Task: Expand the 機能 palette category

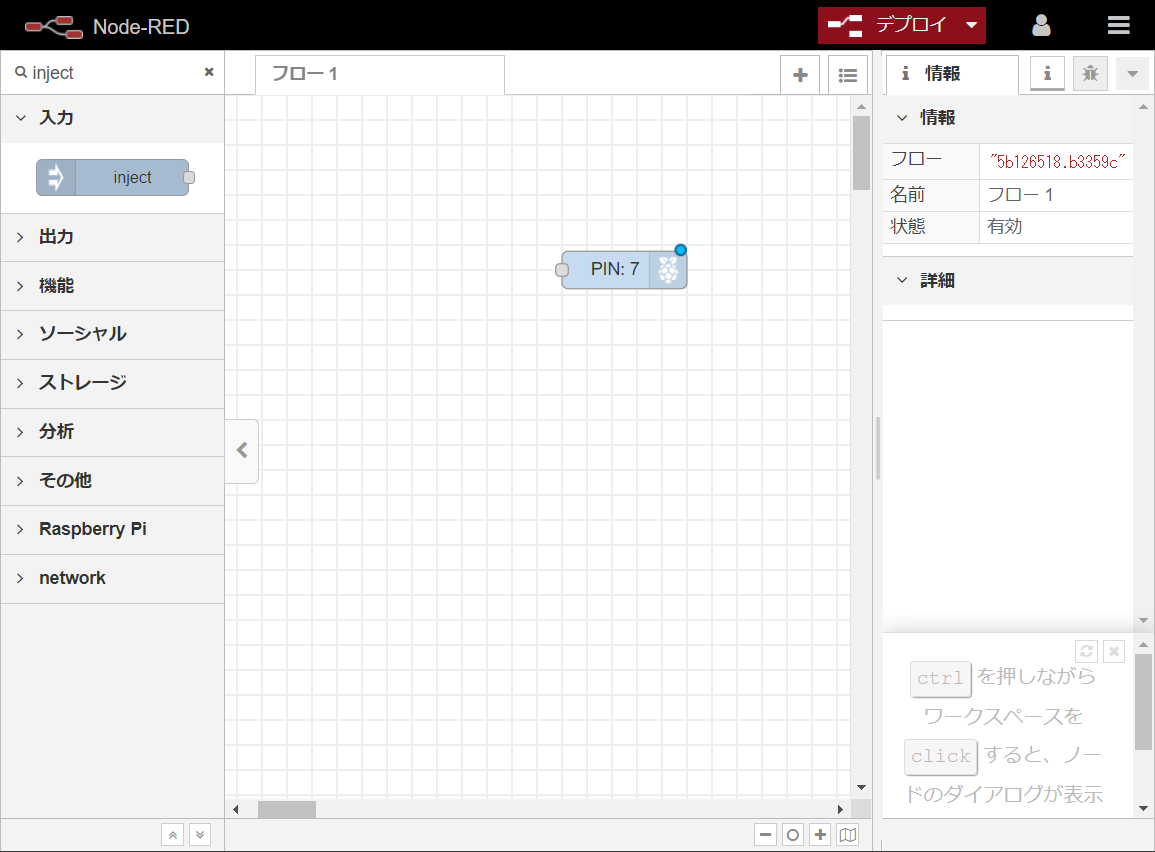Action: 113,286
